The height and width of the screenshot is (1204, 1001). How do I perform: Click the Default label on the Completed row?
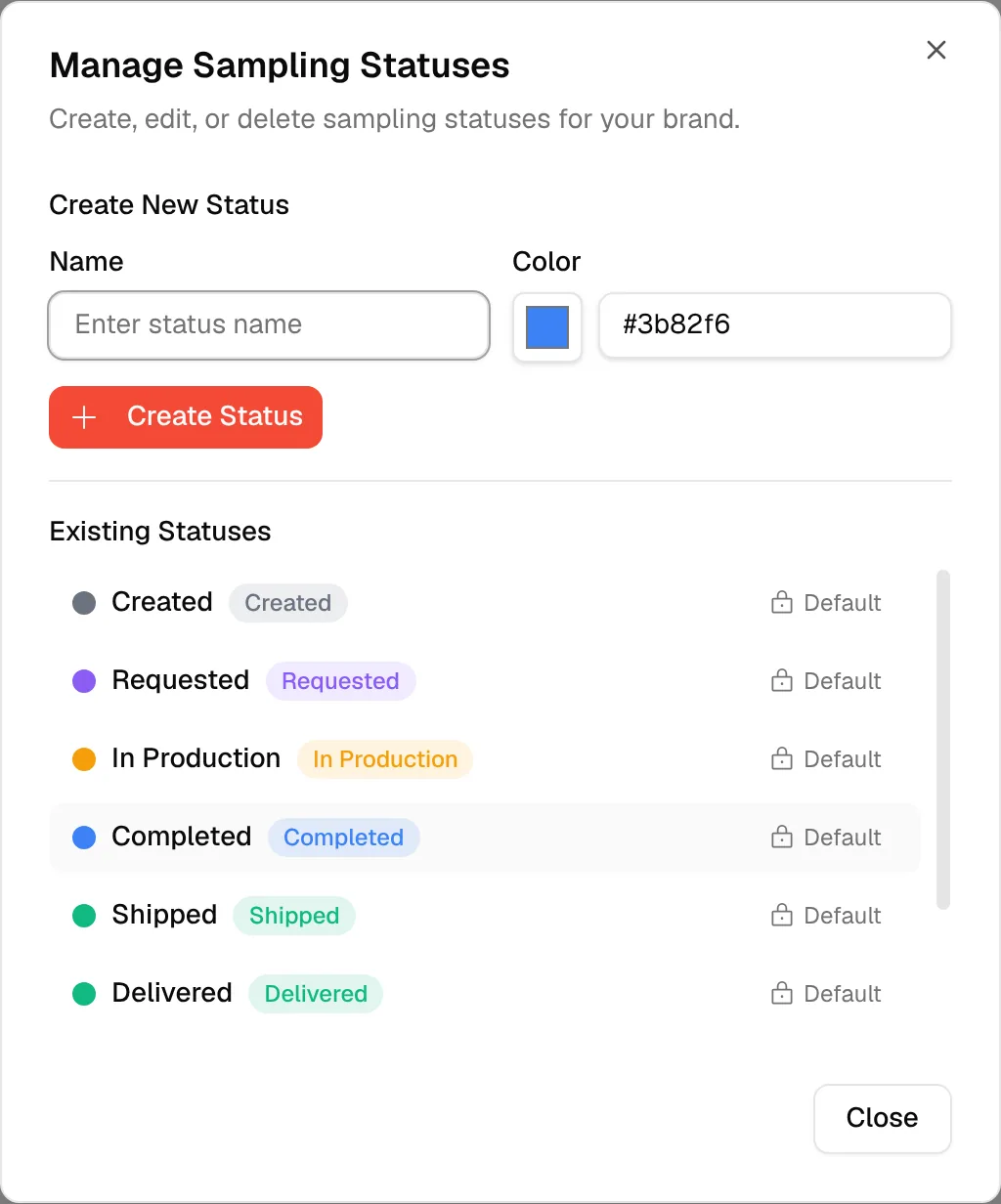(843, 838)
